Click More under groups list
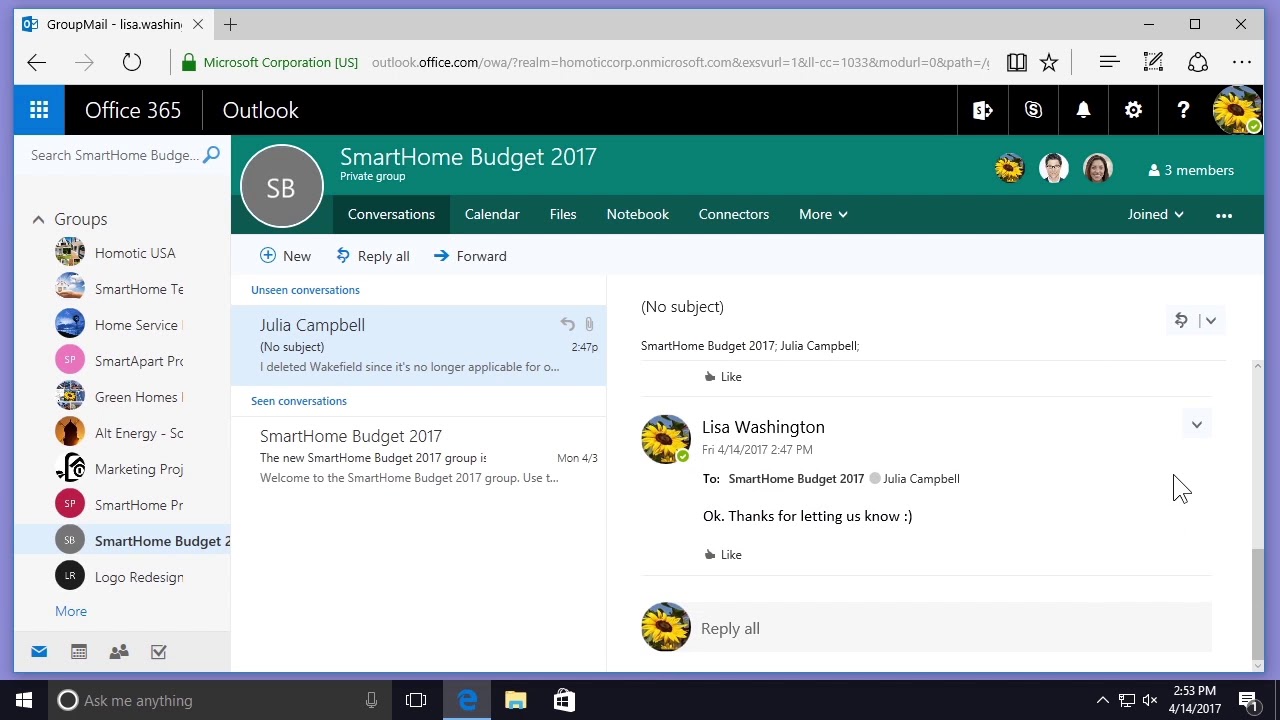This screenshot has height=720, width=1280. (71, 611)
